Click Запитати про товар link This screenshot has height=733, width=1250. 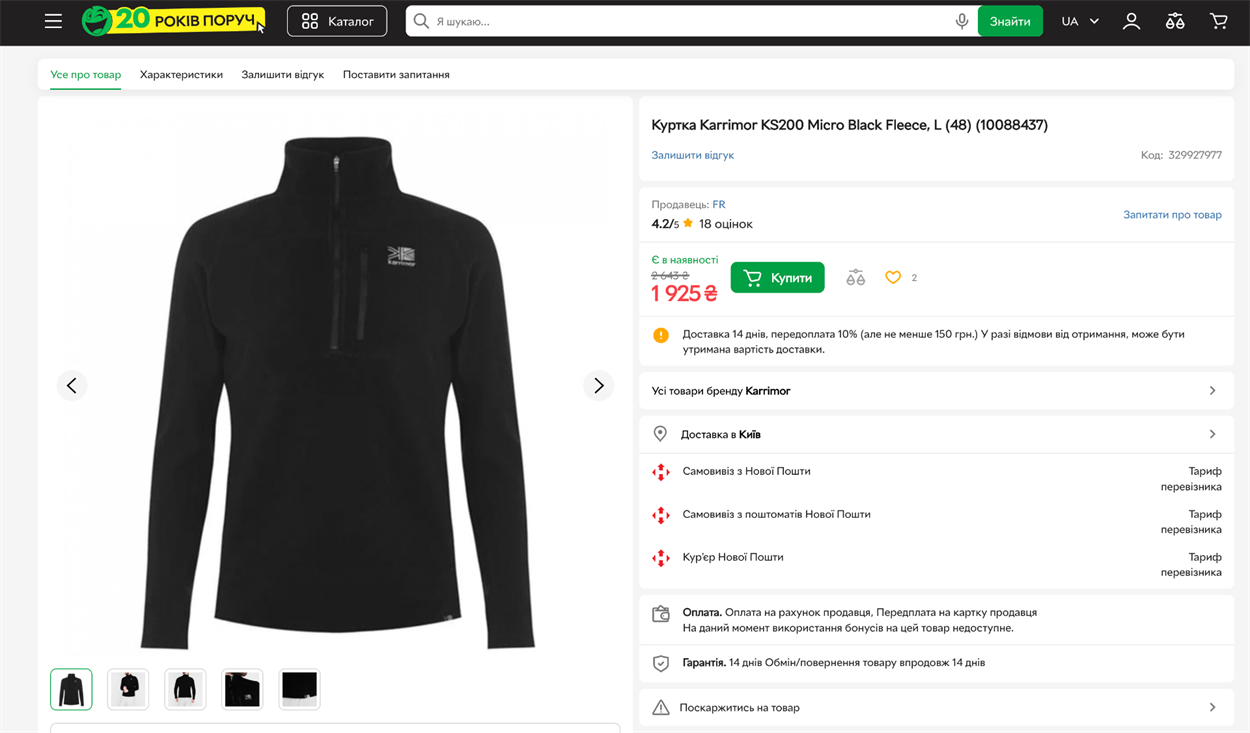1172,214
